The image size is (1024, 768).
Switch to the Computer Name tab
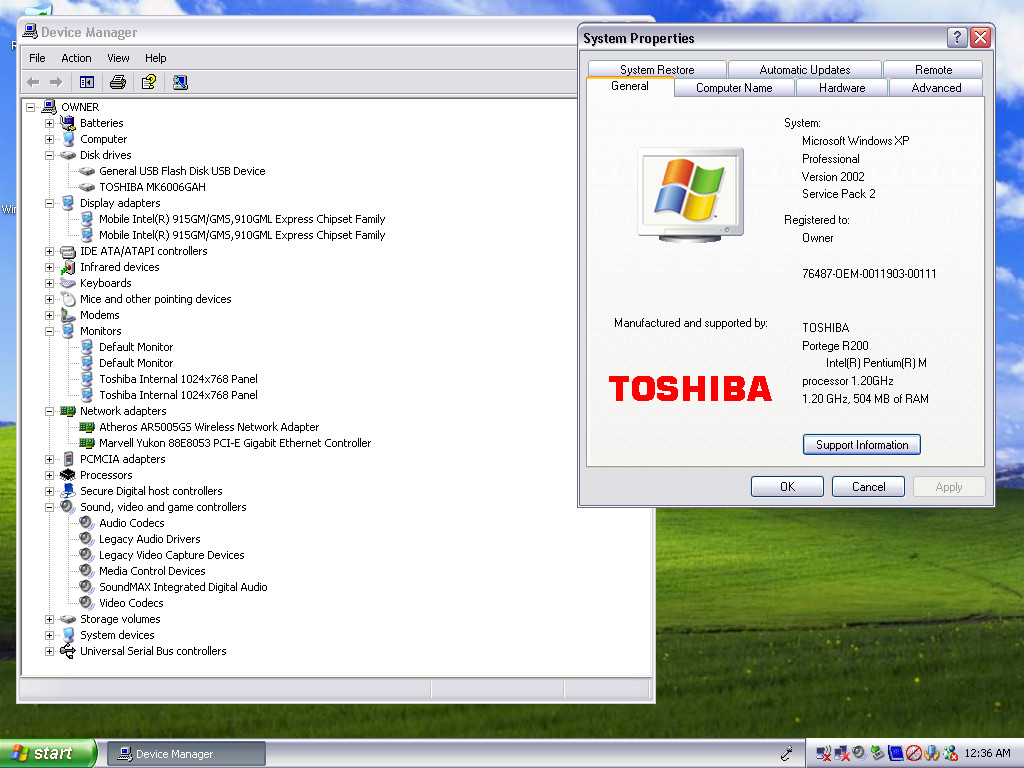pos(734,88)
